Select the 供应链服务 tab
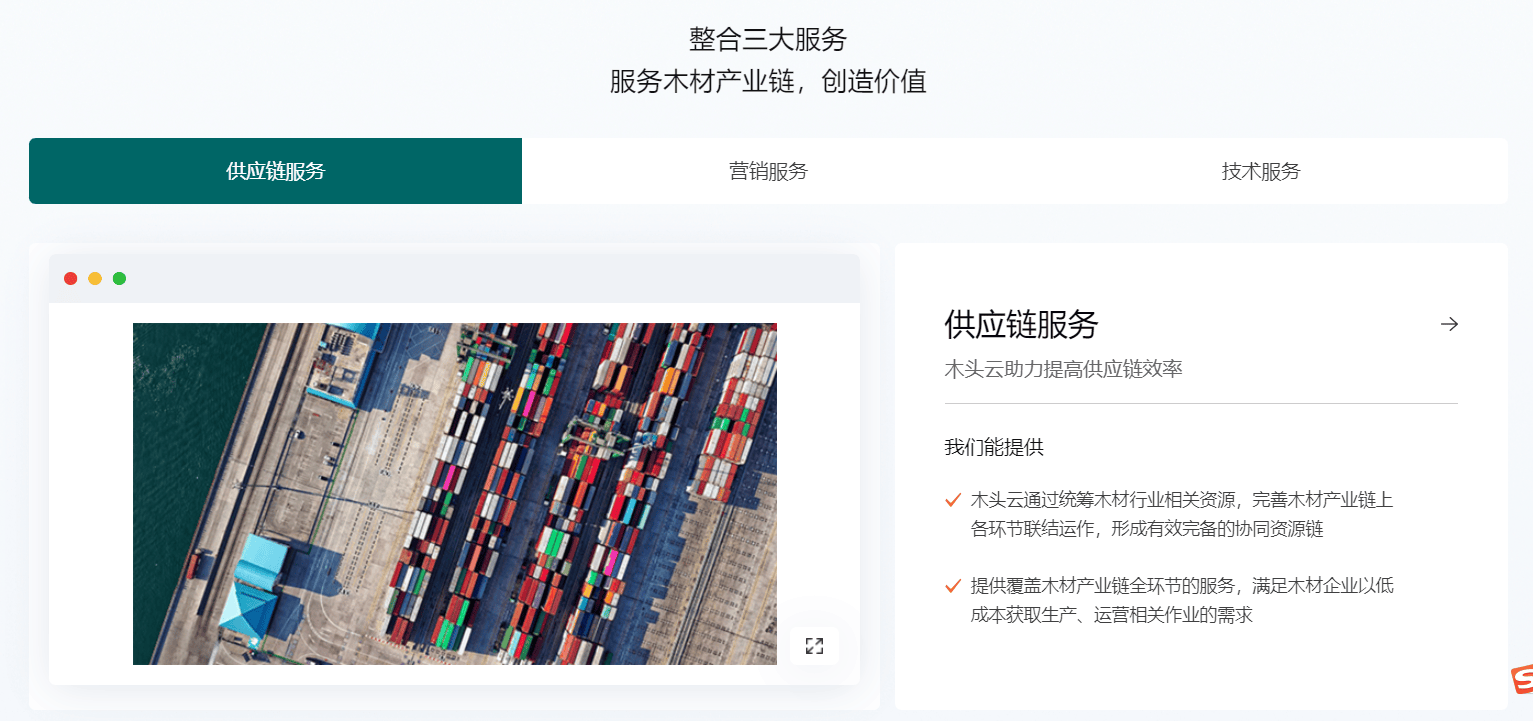The width and height of the screenshot is (1533, 721). click(x=275, y=171)
